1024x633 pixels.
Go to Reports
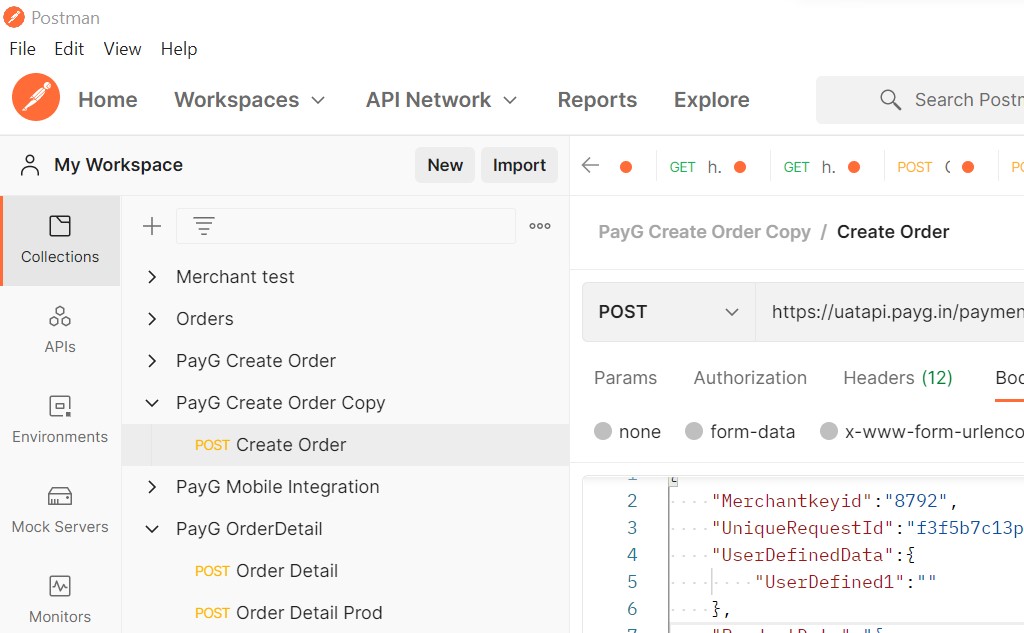[597, 100]
